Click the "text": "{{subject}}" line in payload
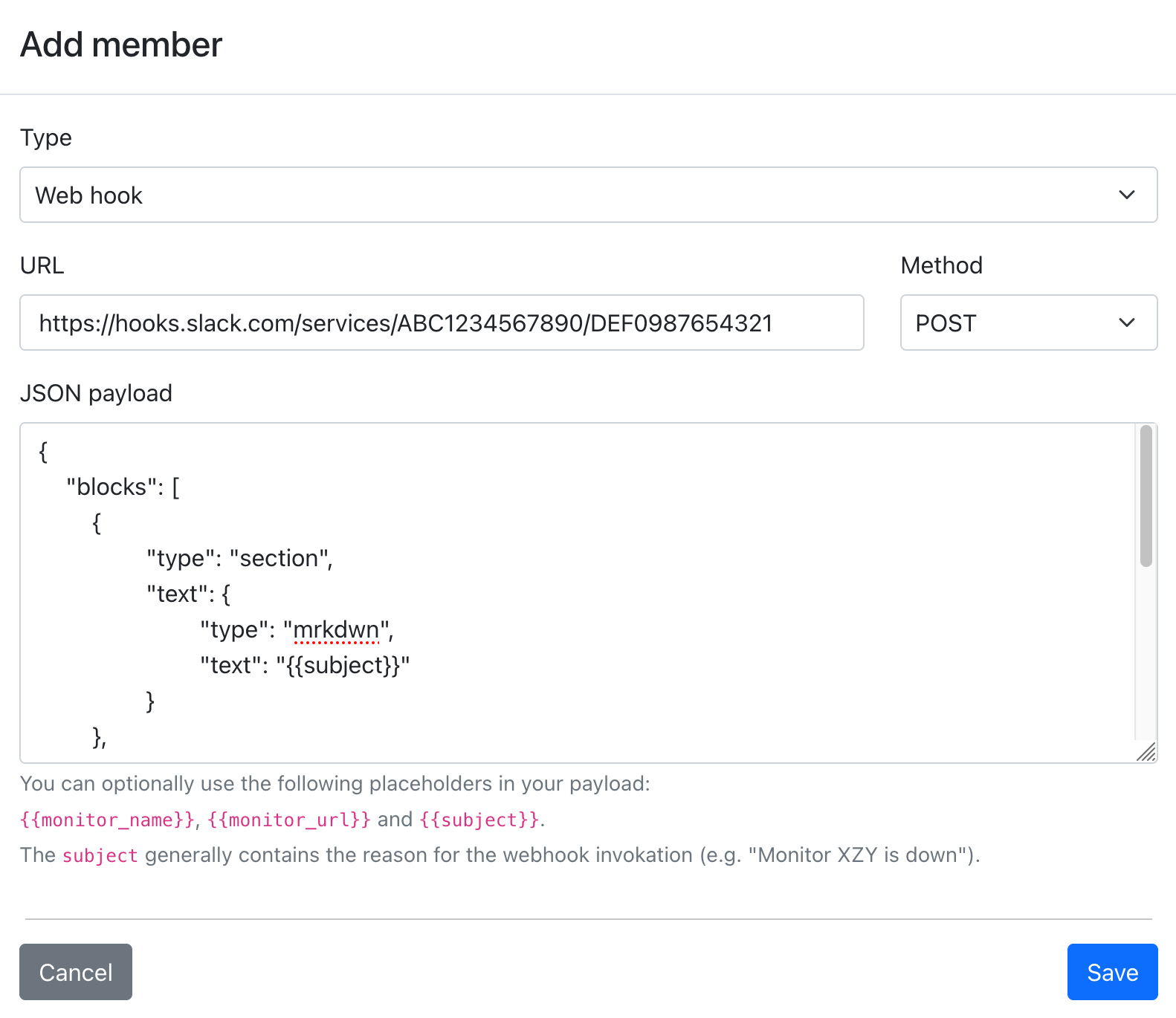 click(305, 665)
